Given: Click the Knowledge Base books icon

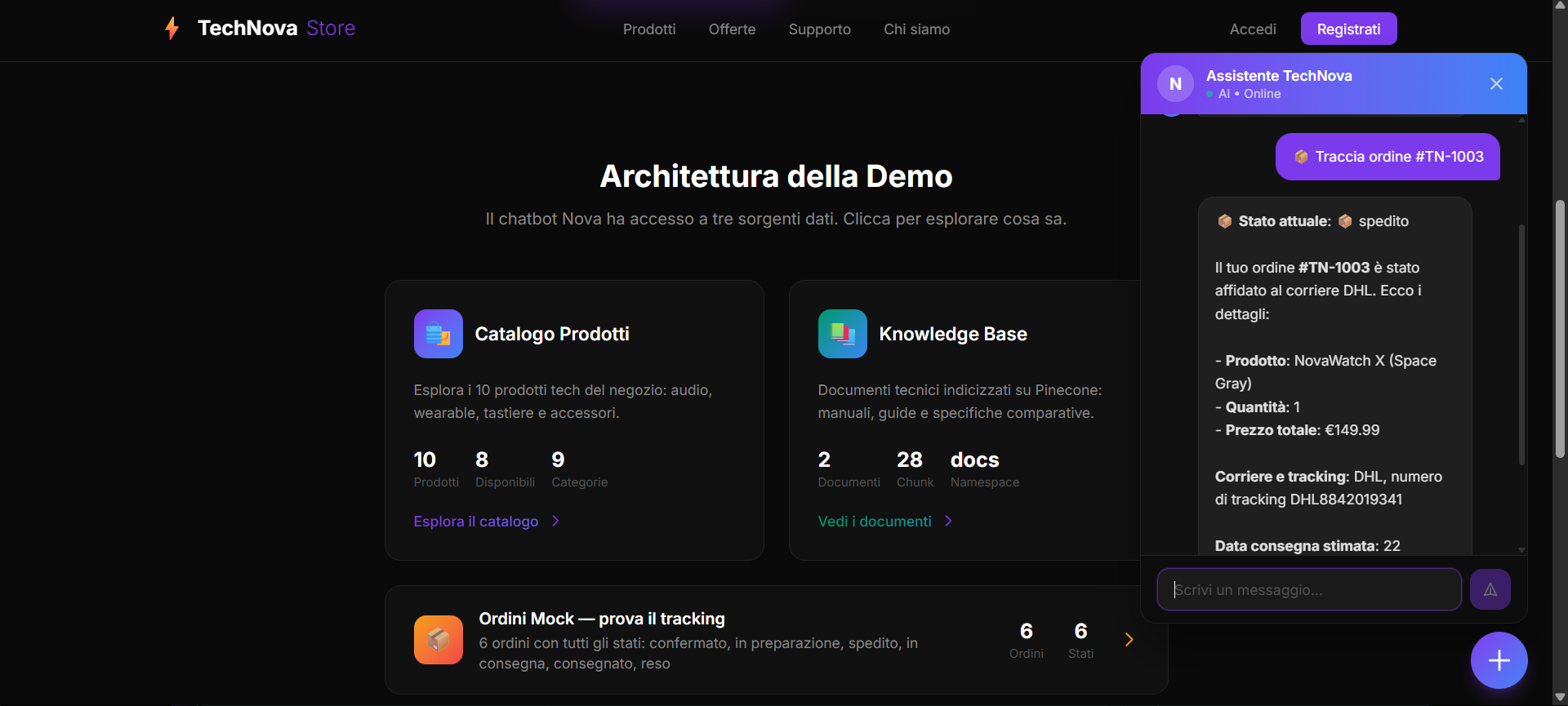Looking at the screenshot, I should coord(842,334).
